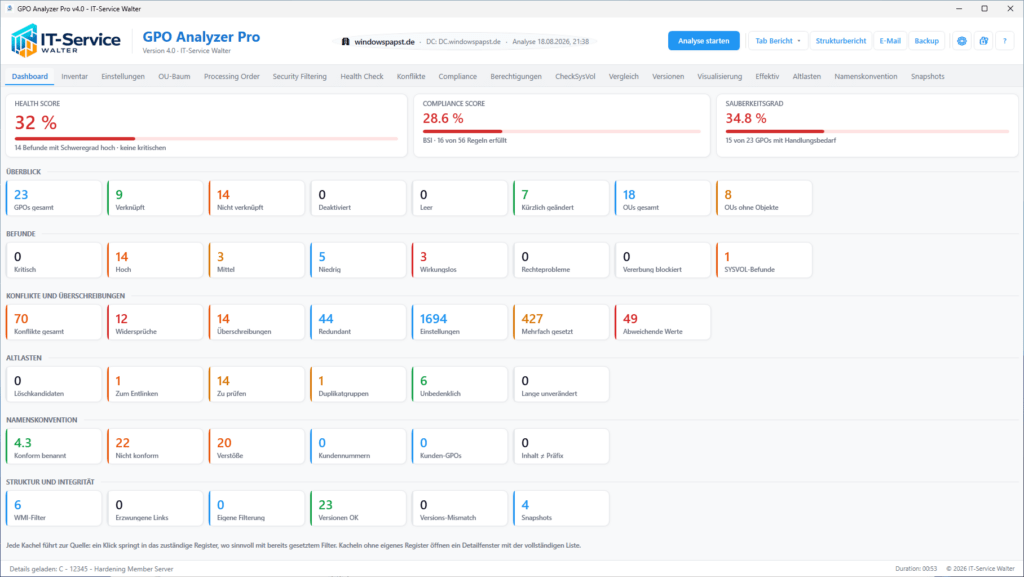Open the Snapshots tile showing 4
This screenshot has height=577, width=1024.
tap(561, 508)
